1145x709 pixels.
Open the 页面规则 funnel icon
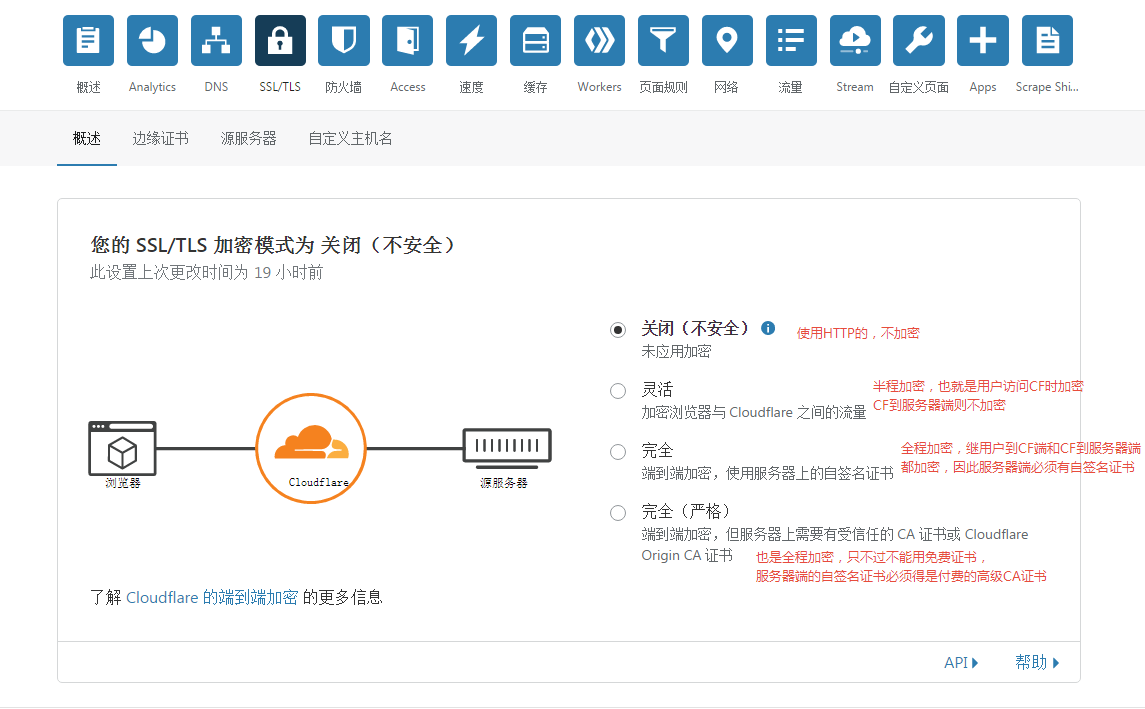663,41
